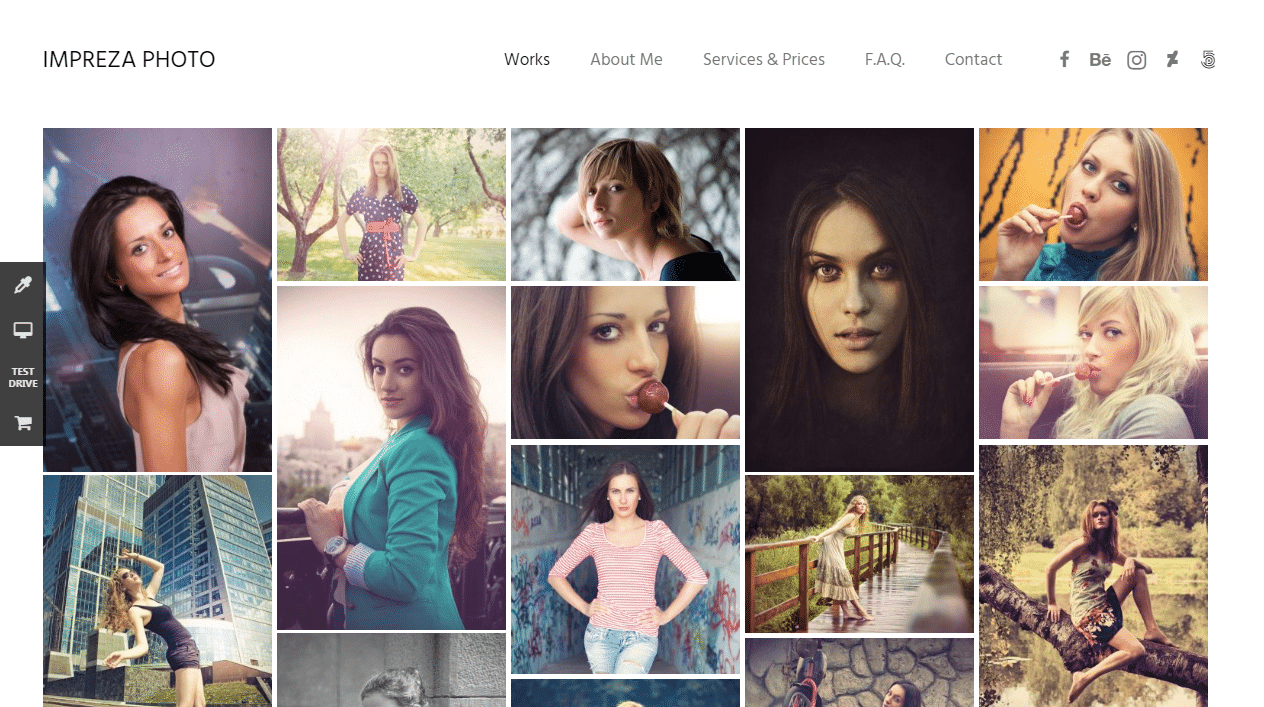Open striped-shirt woman at graffiti wall photo
This screenshot has height=707, width=1264.
click(625, 559)
